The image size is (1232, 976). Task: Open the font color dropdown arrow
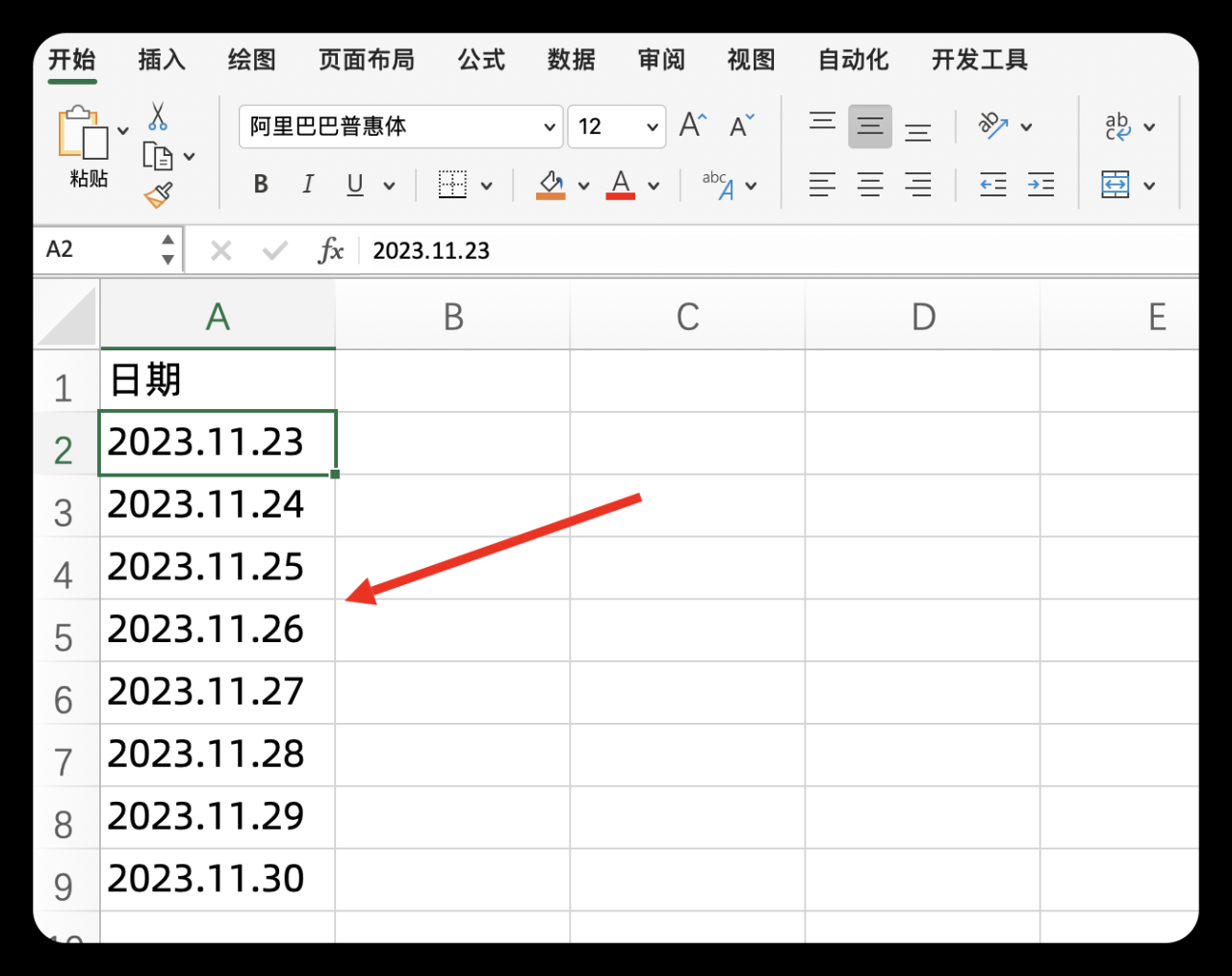click(654, 186)
